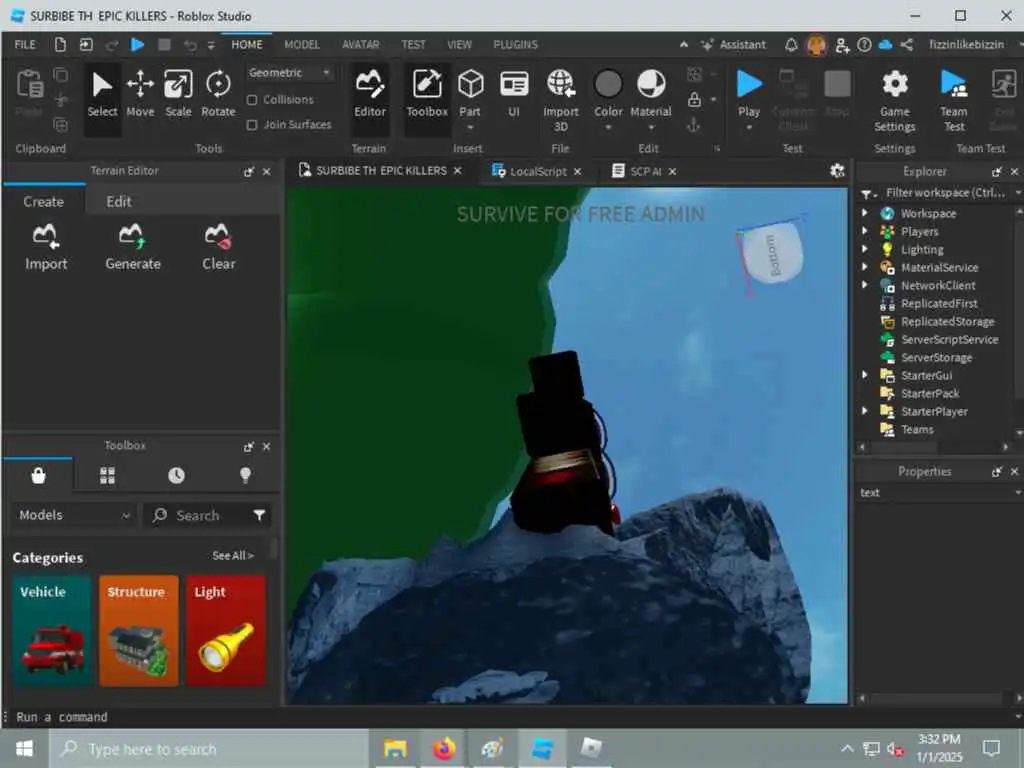Switch to Terrain Editor Edit tab

(119, 202)
